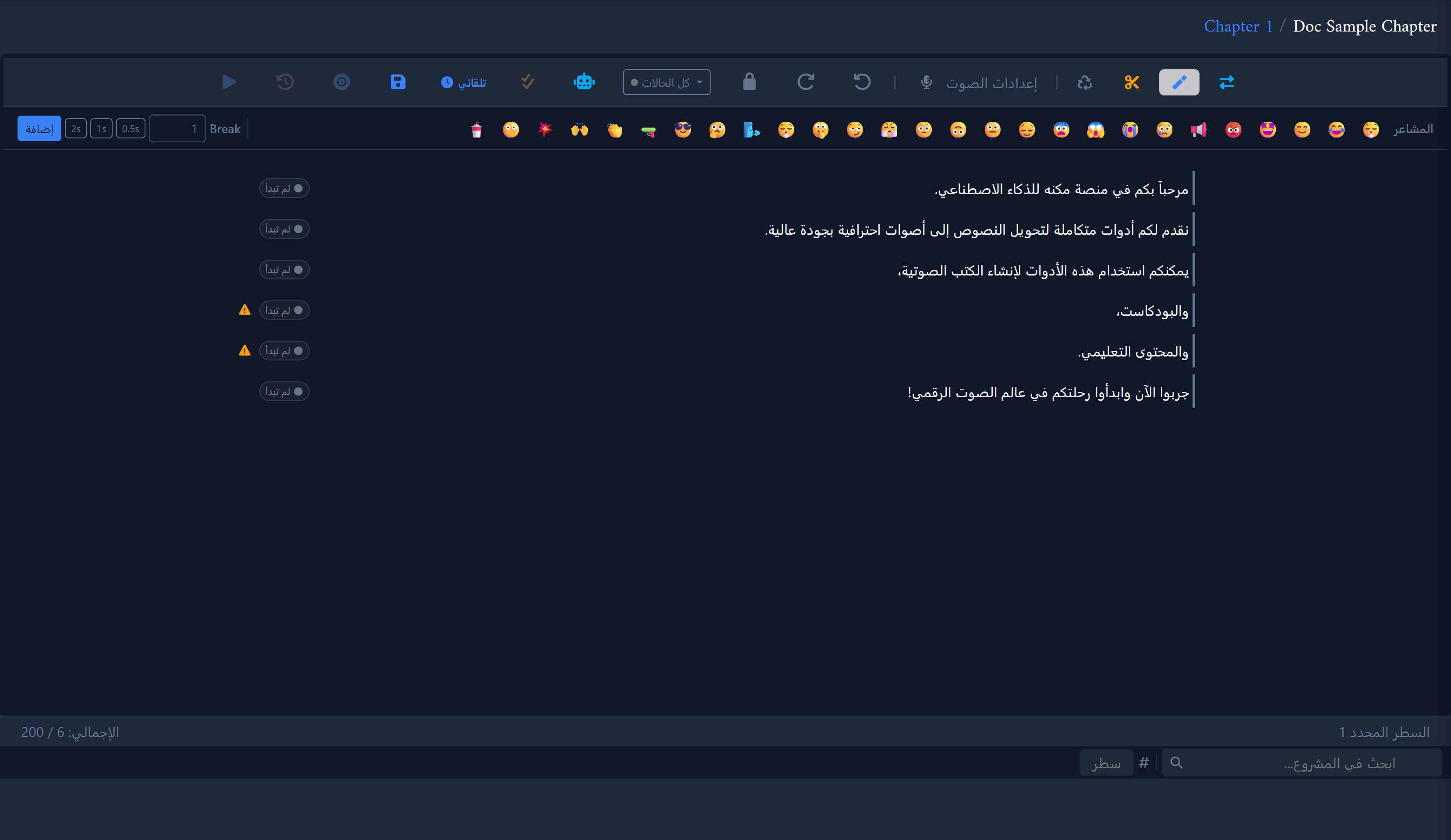The width and height of the screenshot is (1451, 840).
Task: Insert the star-struck face emoji
Action: 1267,130
